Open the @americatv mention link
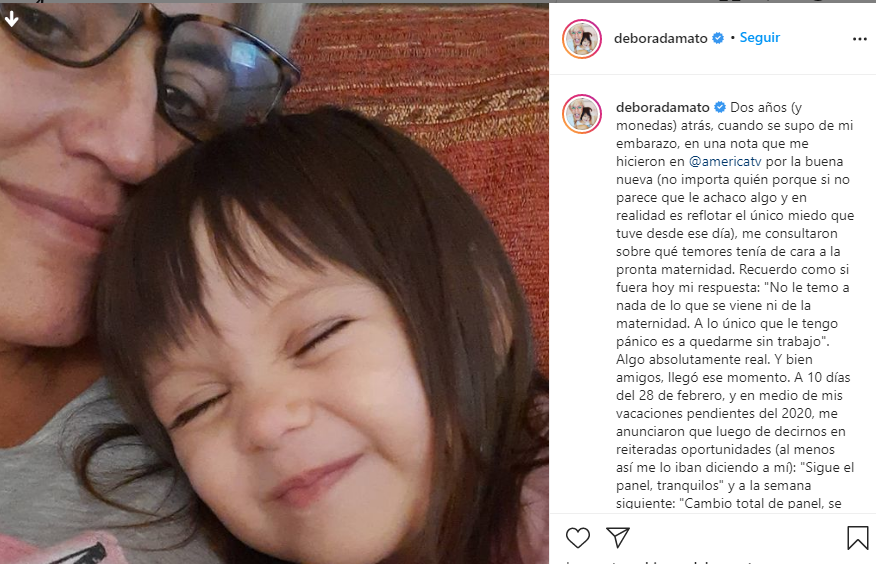This screenshot has width=876, height=564. [x=725, y=161]
